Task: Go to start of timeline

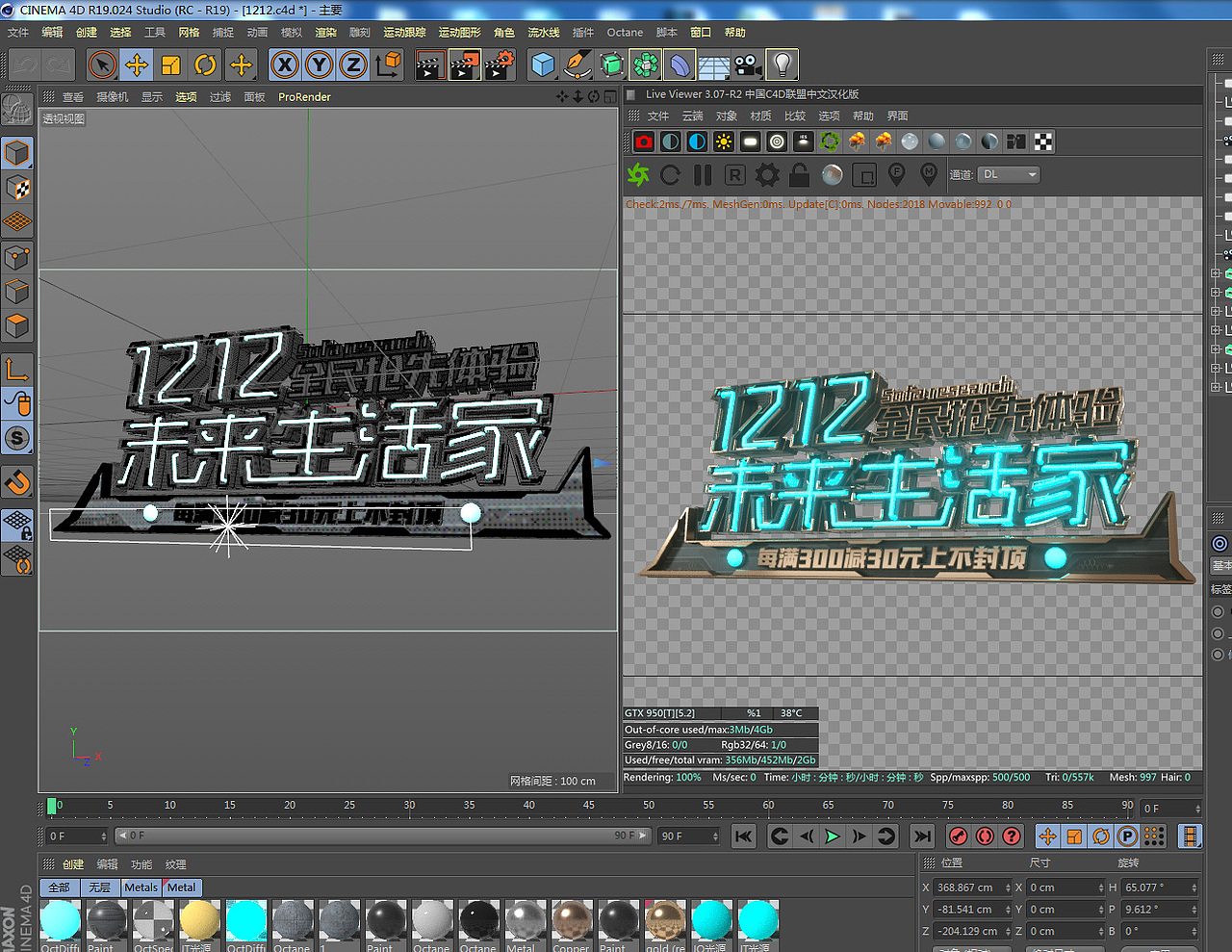Action: pyautogui.click(x=743, y=836)
